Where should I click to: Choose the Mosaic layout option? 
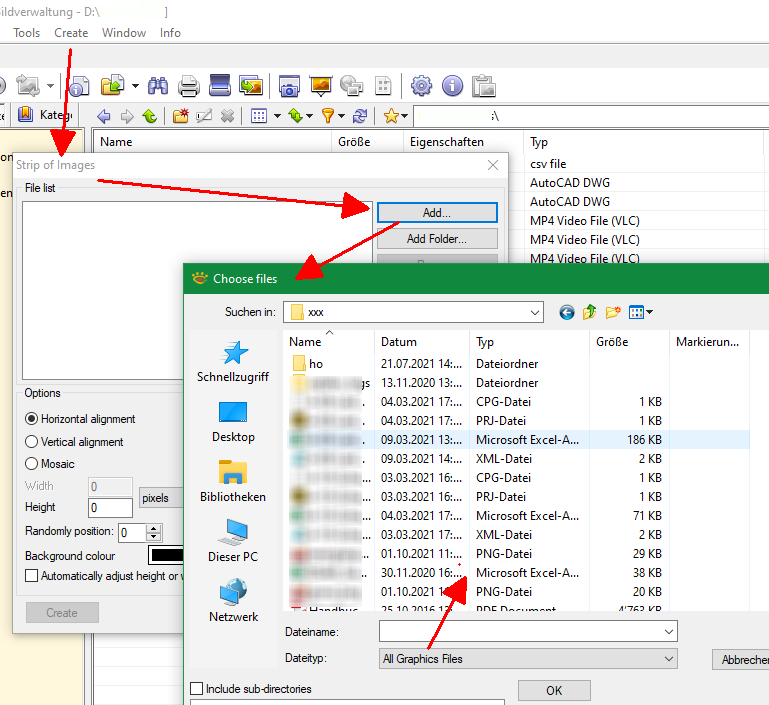point(32,464)
